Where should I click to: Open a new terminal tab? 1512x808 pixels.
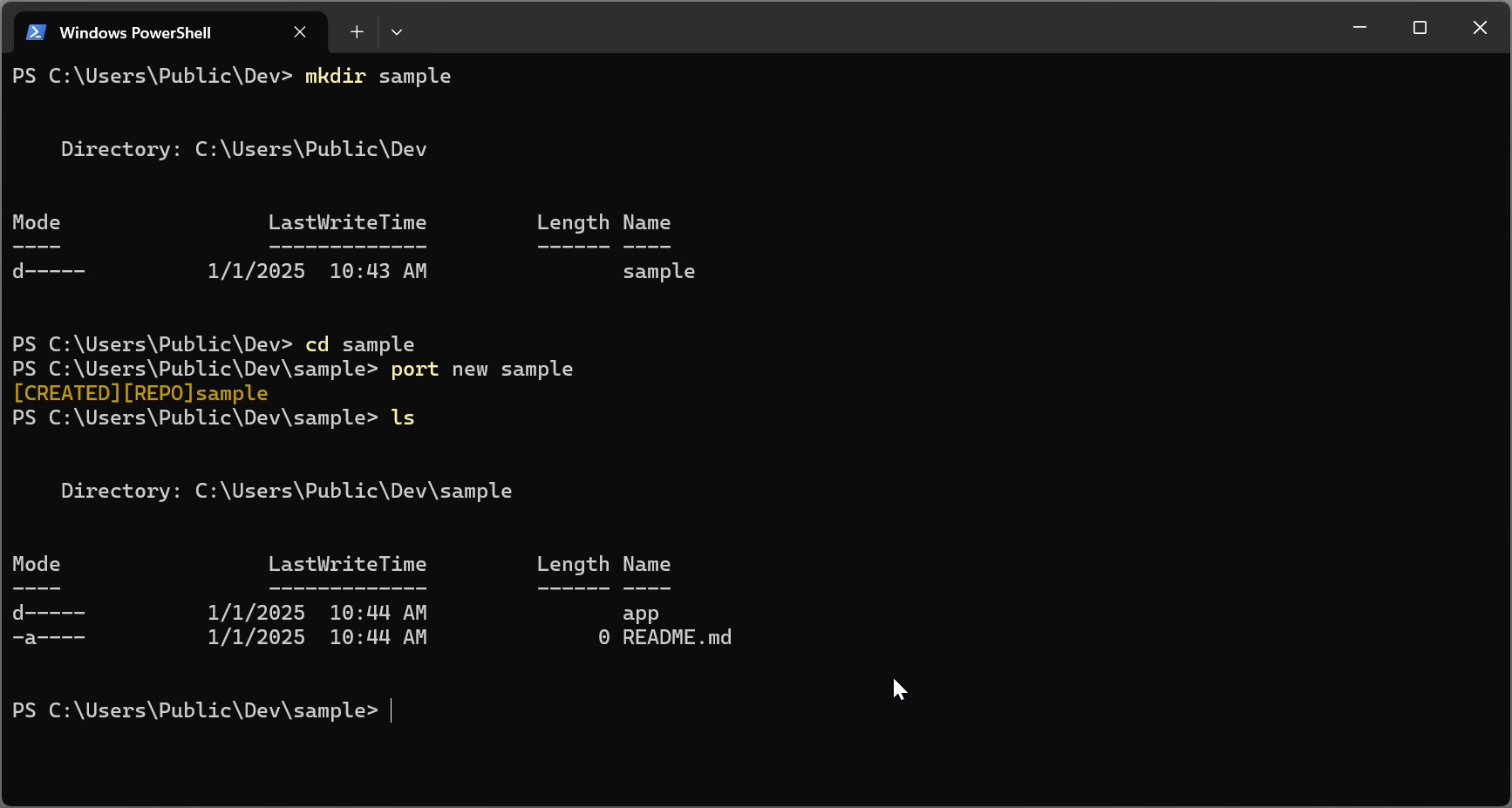(357, 32)
